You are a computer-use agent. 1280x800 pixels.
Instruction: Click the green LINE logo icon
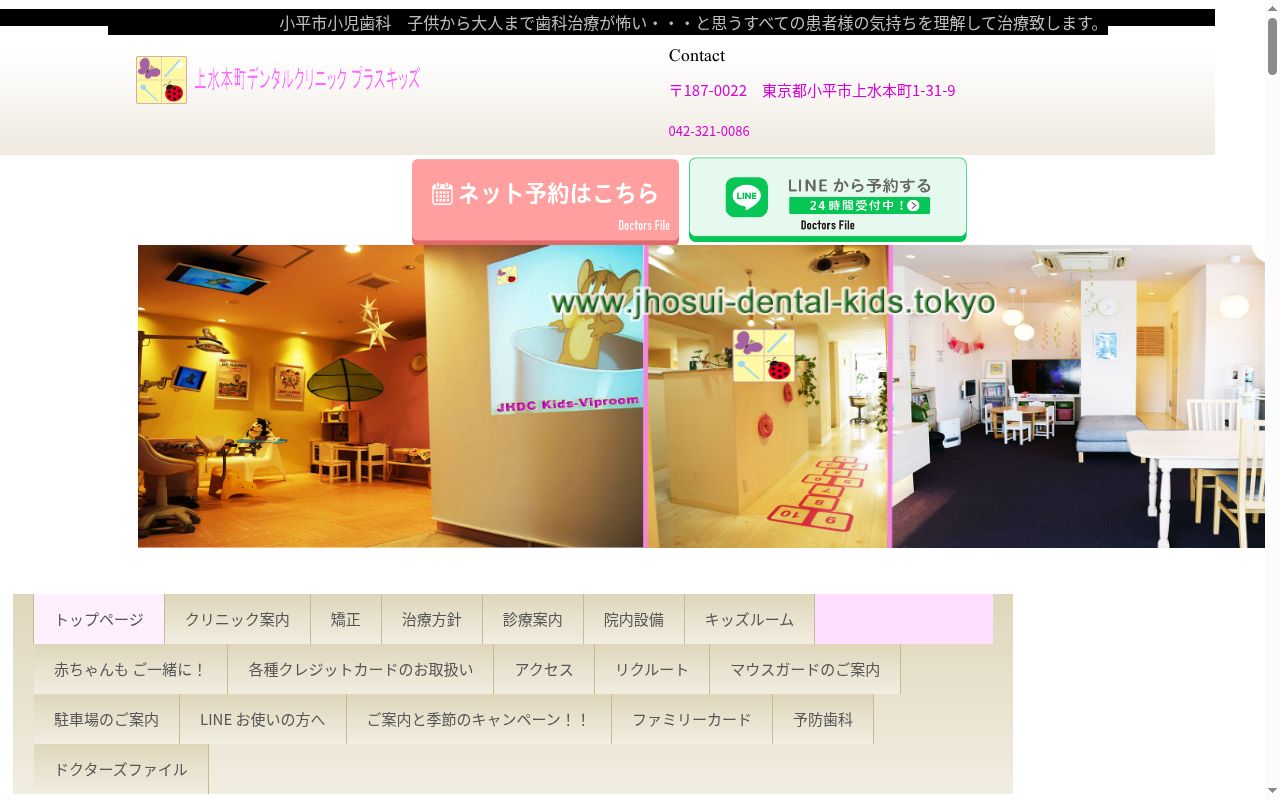(x=747, y=197)
